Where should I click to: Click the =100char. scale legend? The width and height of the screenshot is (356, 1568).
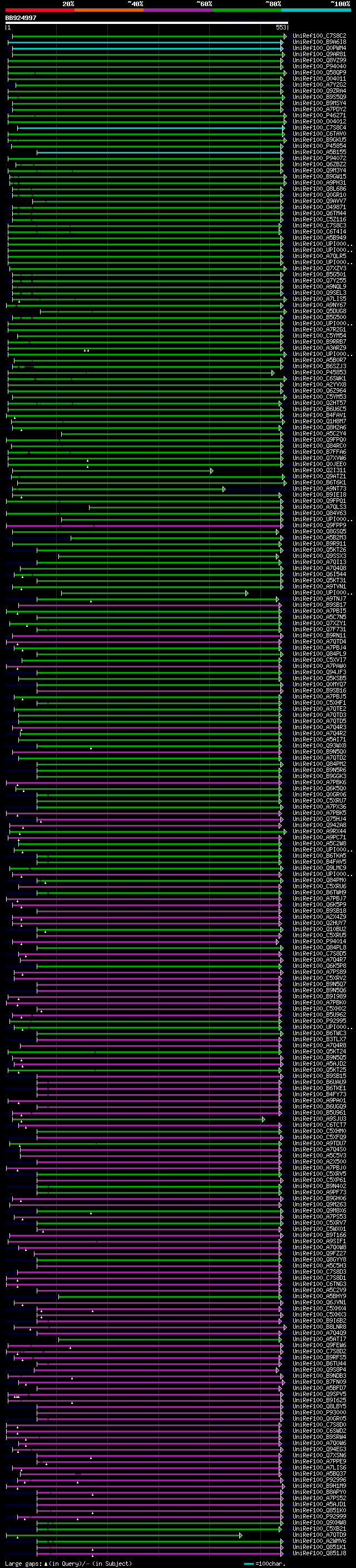265,1564
